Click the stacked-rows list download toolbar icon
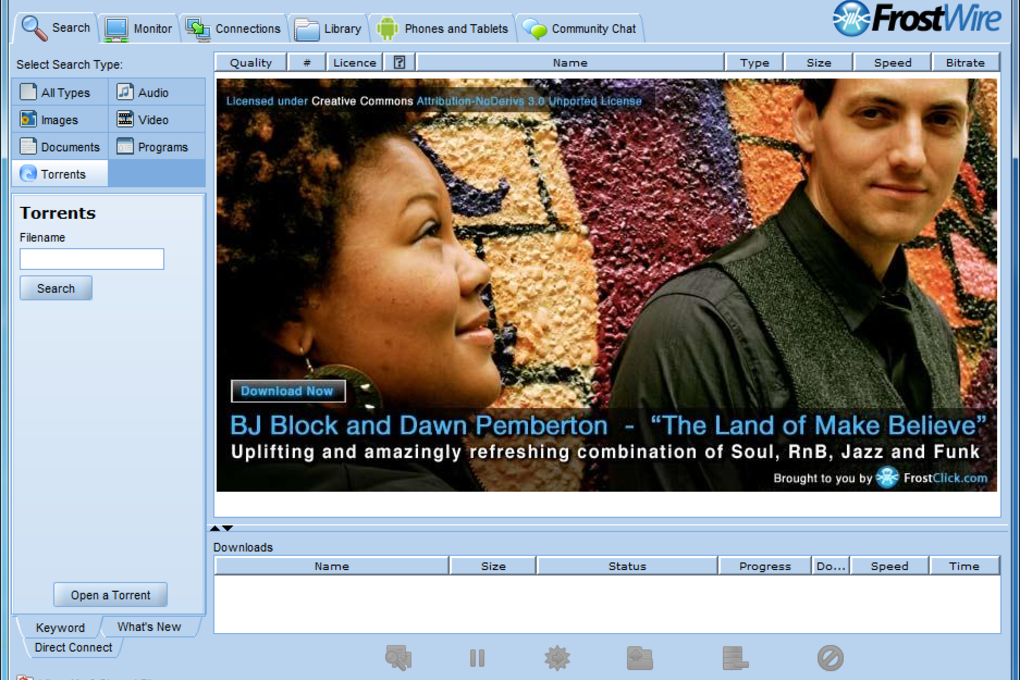The width and height of the screenshot is (1020, 680). (735, 658)
